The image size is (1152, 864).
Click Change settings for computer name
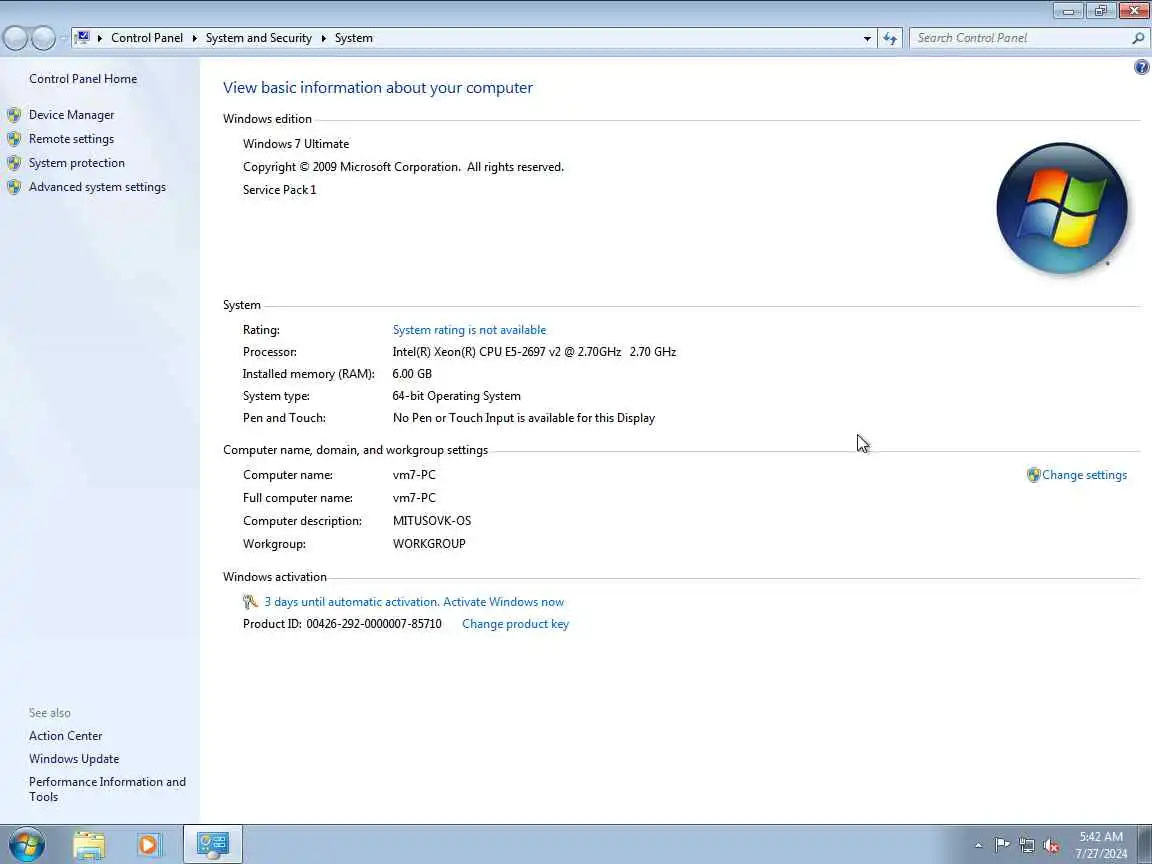1084,475
